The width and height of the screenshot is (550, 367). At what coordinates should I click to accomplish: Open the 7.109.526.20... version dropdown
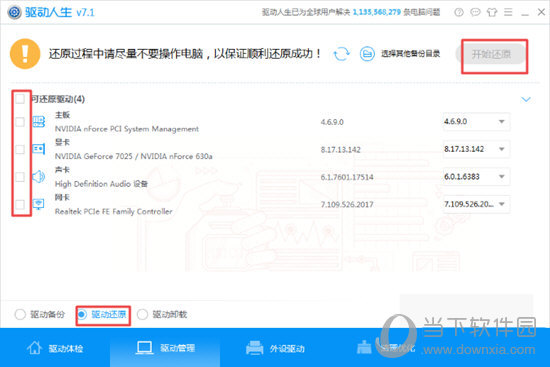(x=476, y=204)
